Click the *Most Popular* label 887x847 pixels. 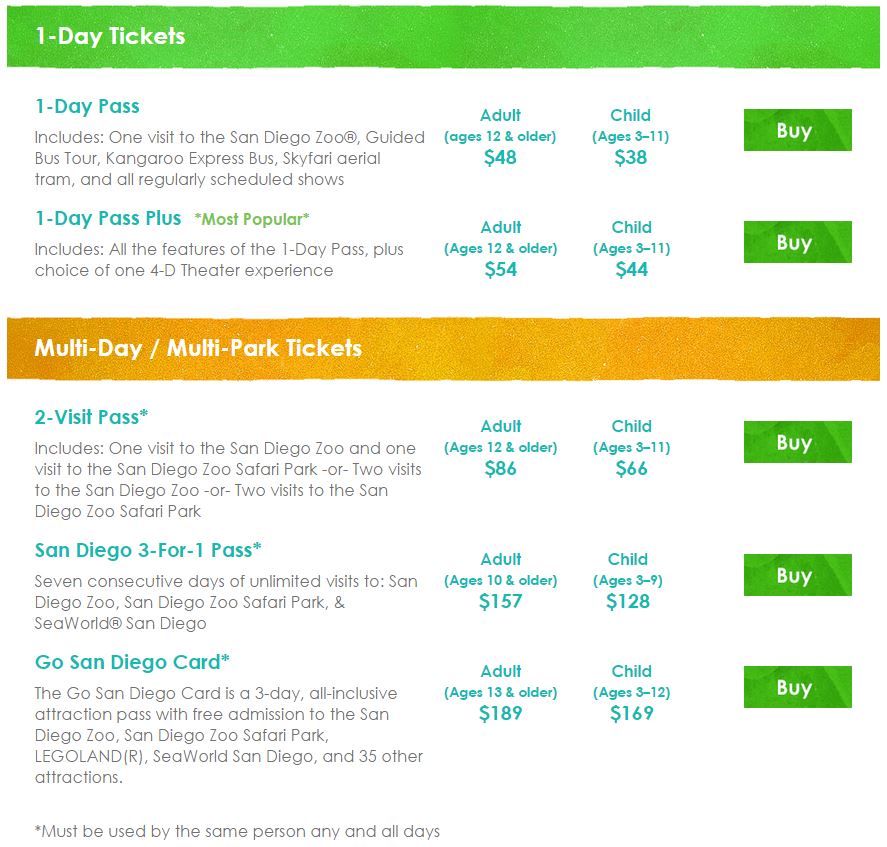click(x=252, y=220)
